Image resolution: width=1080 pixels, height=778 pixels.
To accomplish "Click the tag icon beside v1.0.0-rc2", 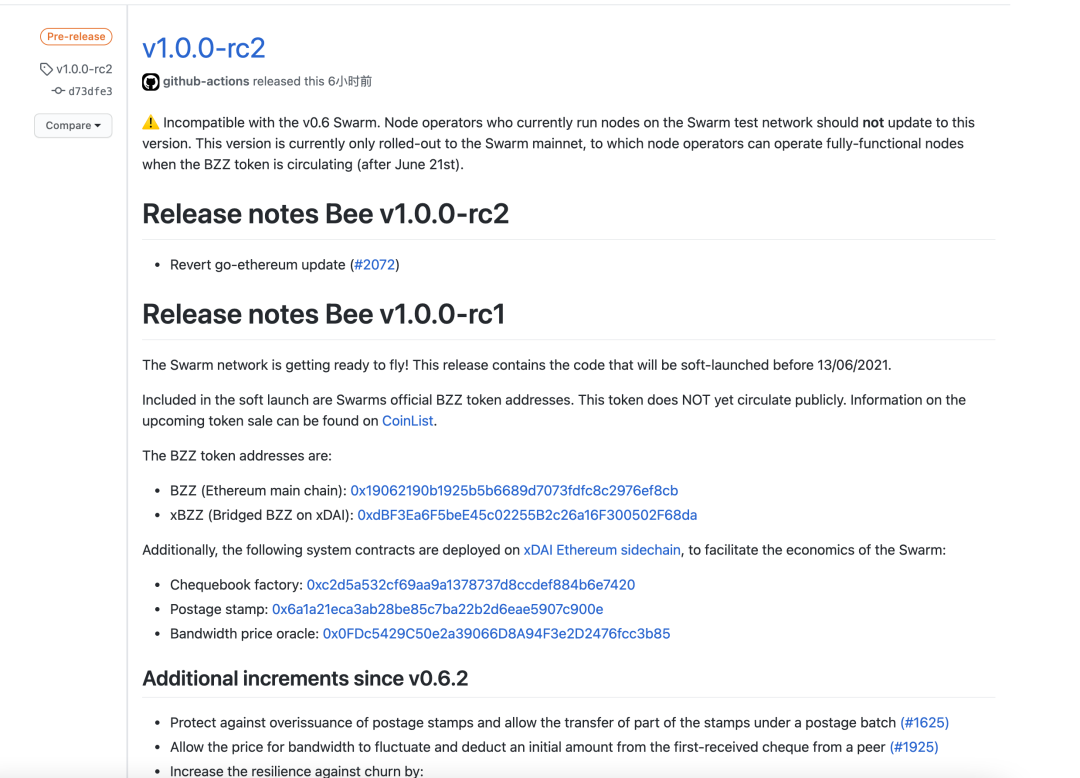I will [x=46, y=69].
